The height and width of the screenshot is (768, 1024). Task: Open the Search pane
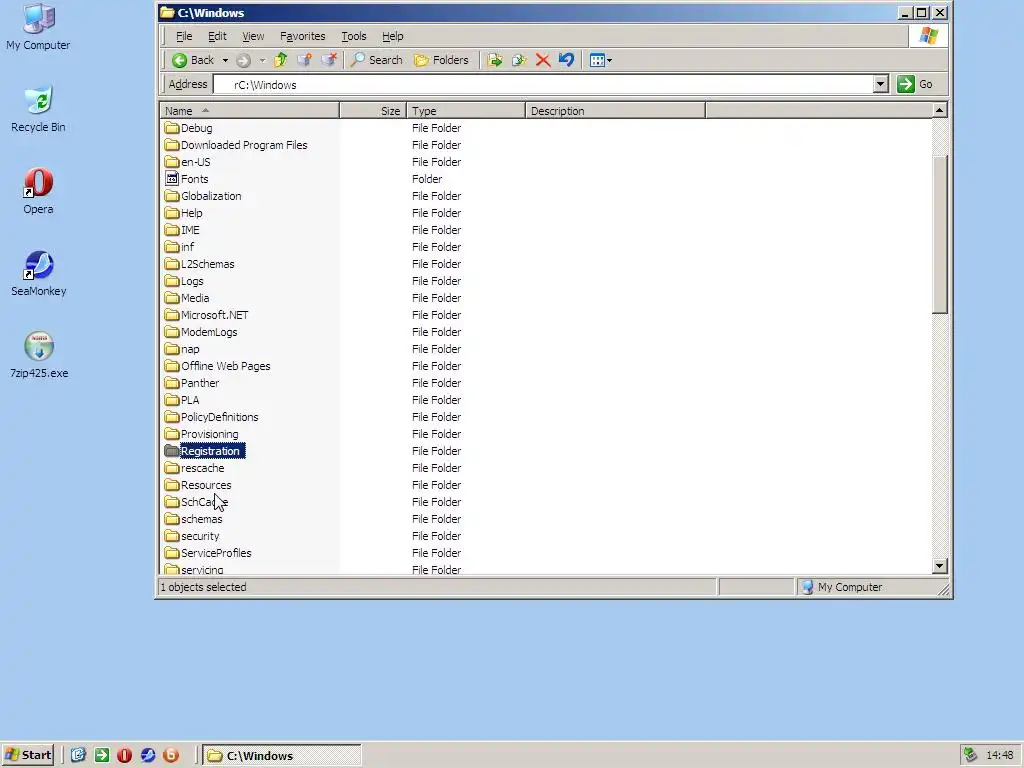coord(376,60)
